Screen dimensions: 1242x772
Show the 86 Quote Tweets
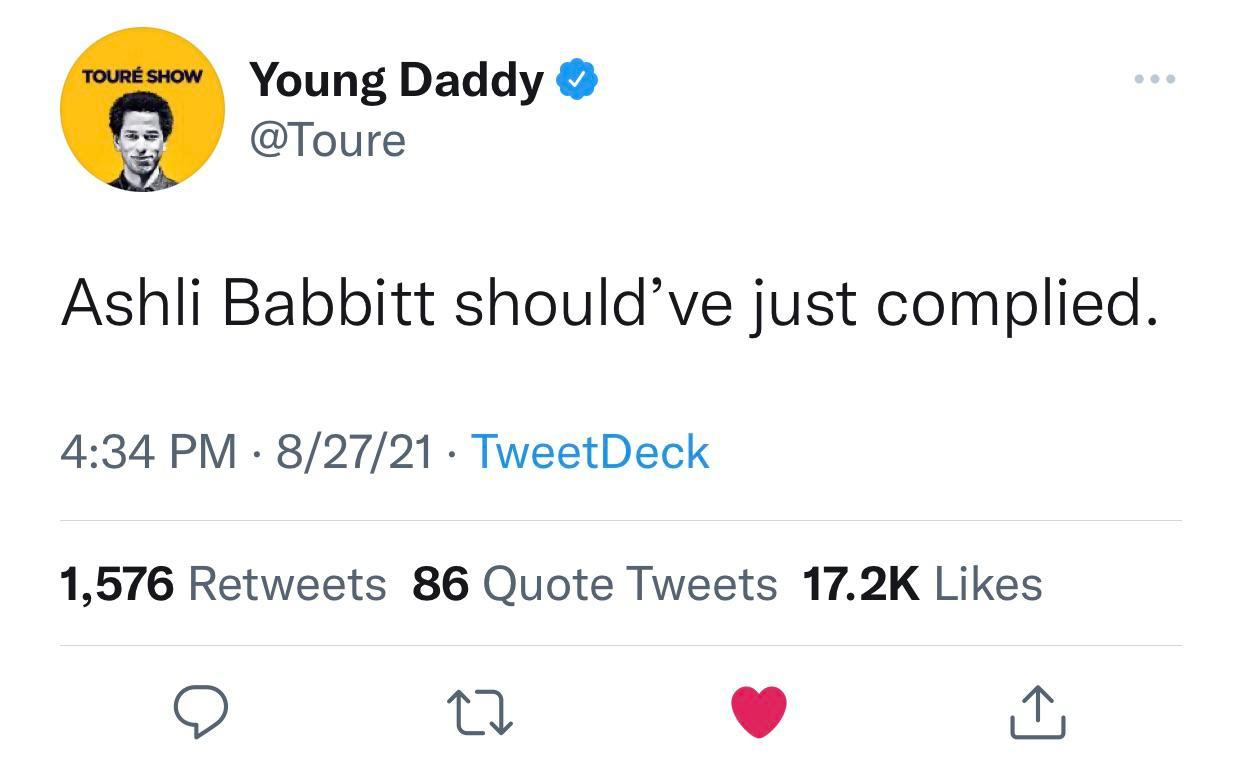click(594, 584)
